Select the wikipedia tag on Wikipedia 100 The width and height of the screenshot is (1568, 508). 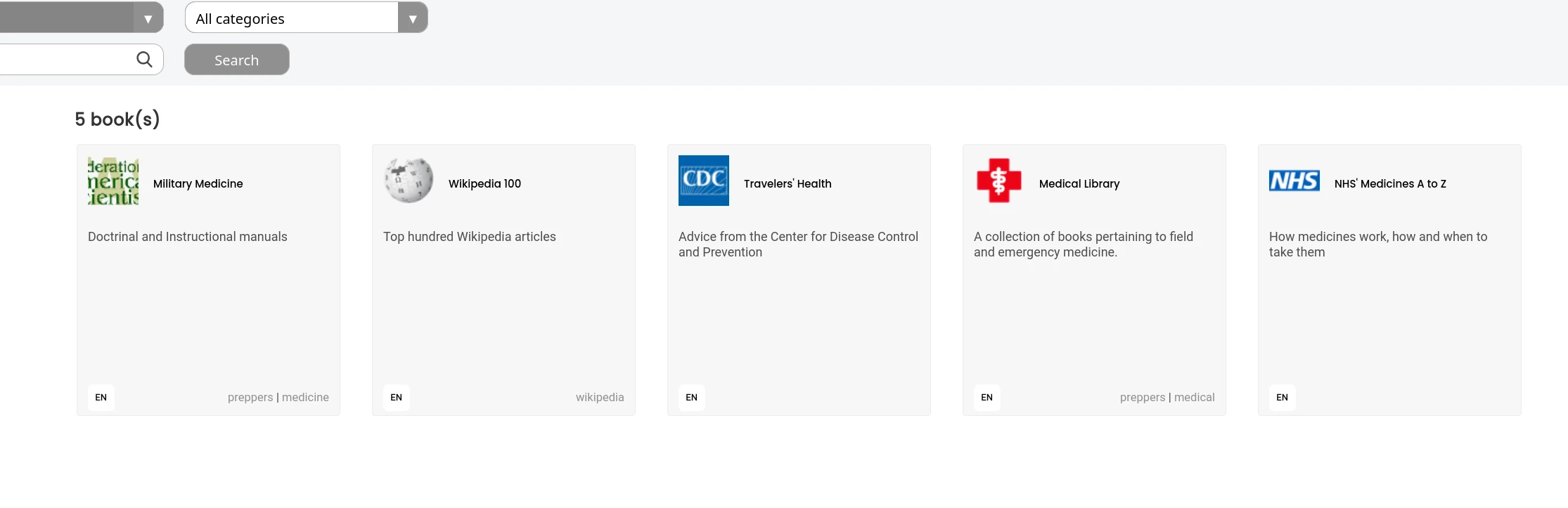click(600, 398)
